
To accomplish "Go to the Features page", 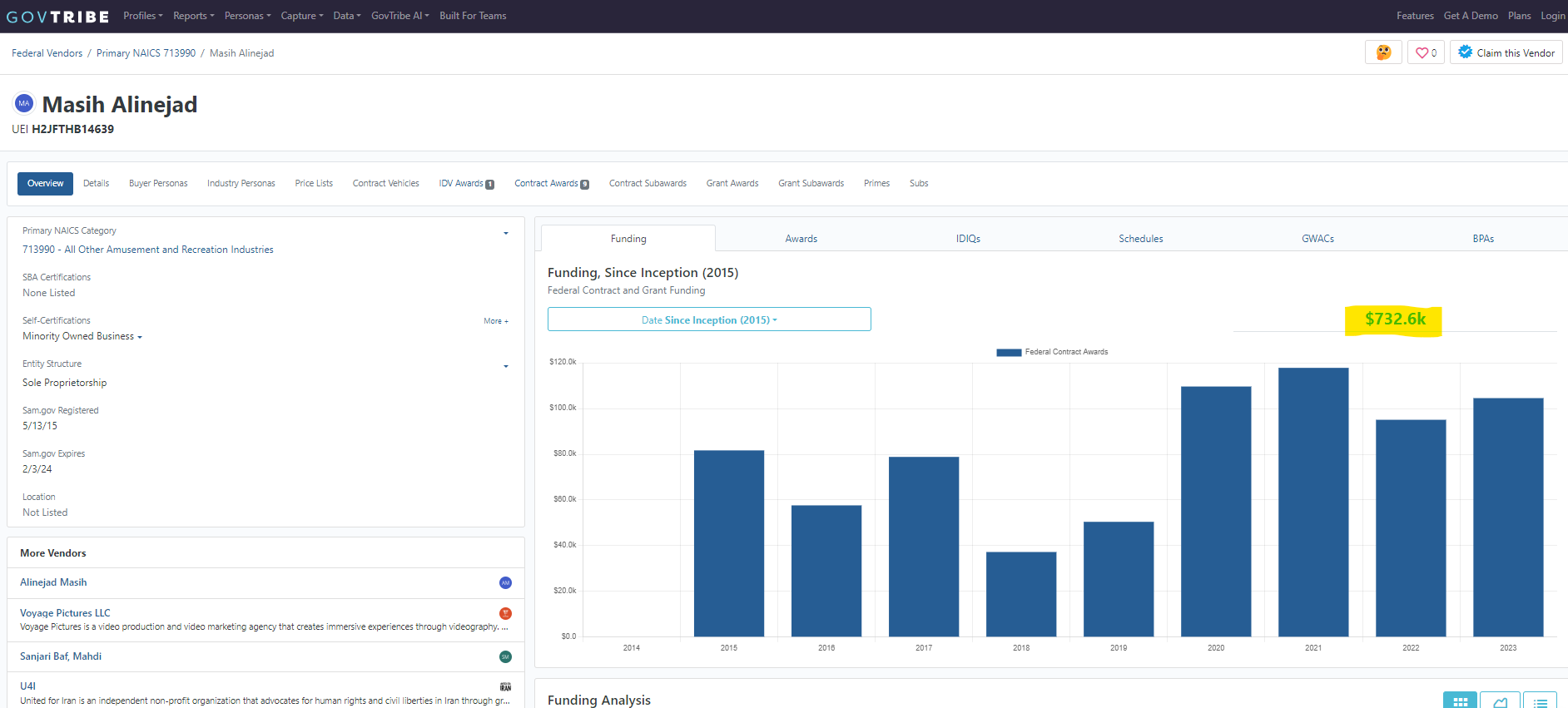I will (x=1415, y=16).
